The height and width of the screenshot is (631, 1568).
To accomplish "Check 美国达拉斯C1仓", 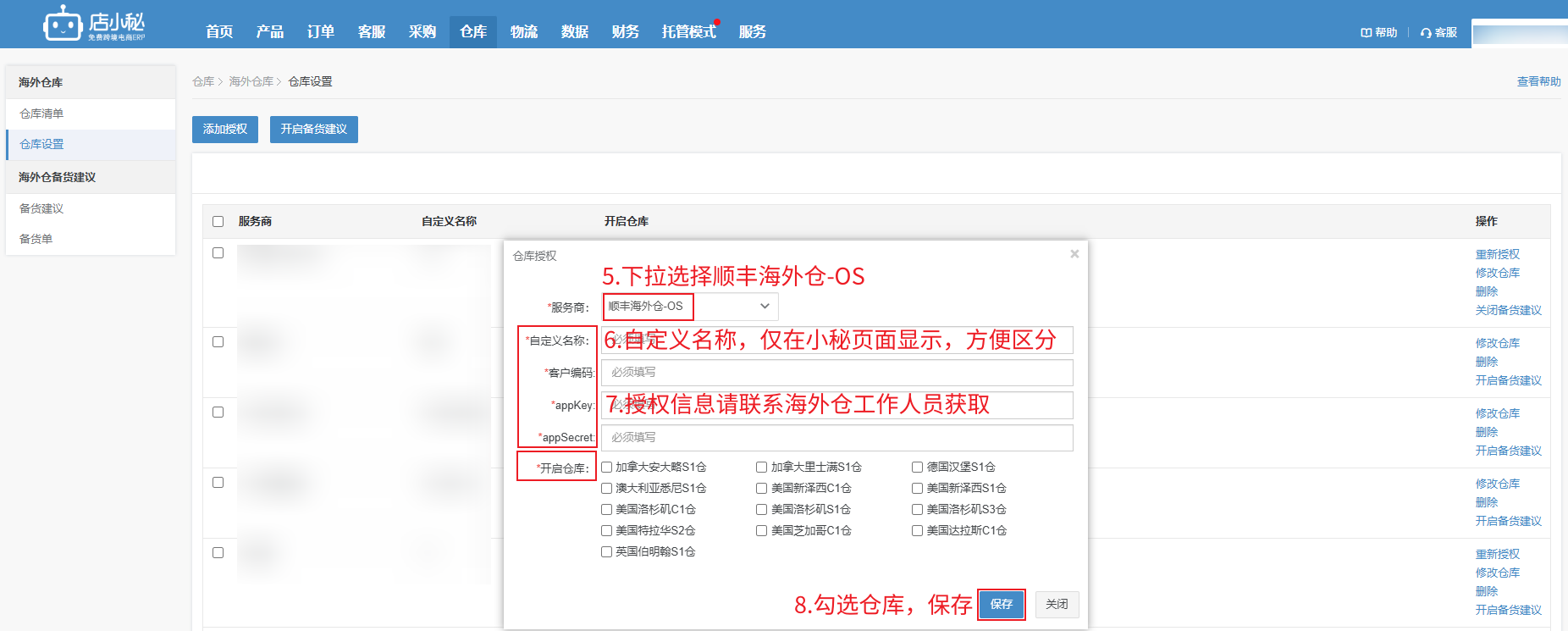I will (917, 530).
